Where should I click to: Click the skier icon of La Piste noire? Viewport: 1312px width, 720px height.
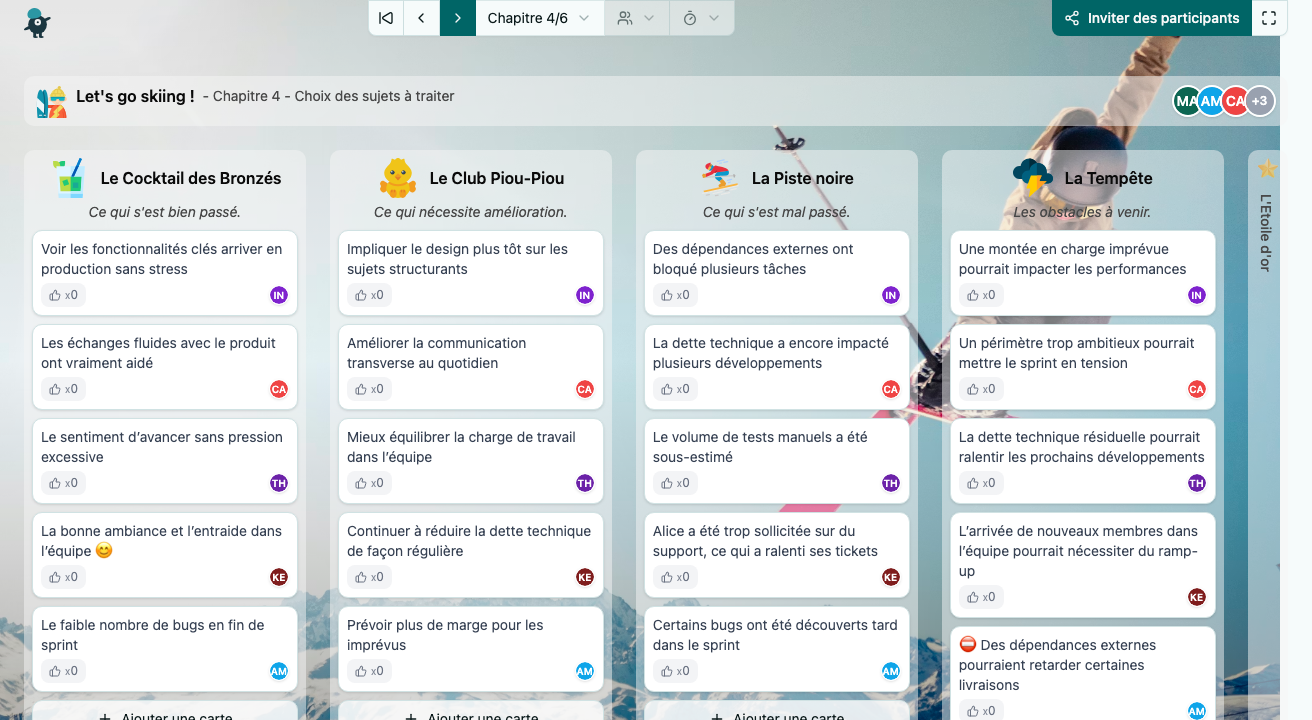[720, 178]
